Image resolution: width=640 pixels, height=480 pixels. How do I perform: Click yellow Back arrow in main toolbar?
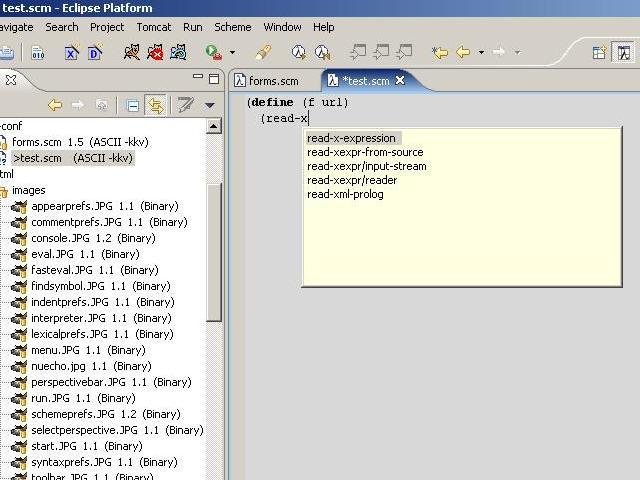point(463,52)
